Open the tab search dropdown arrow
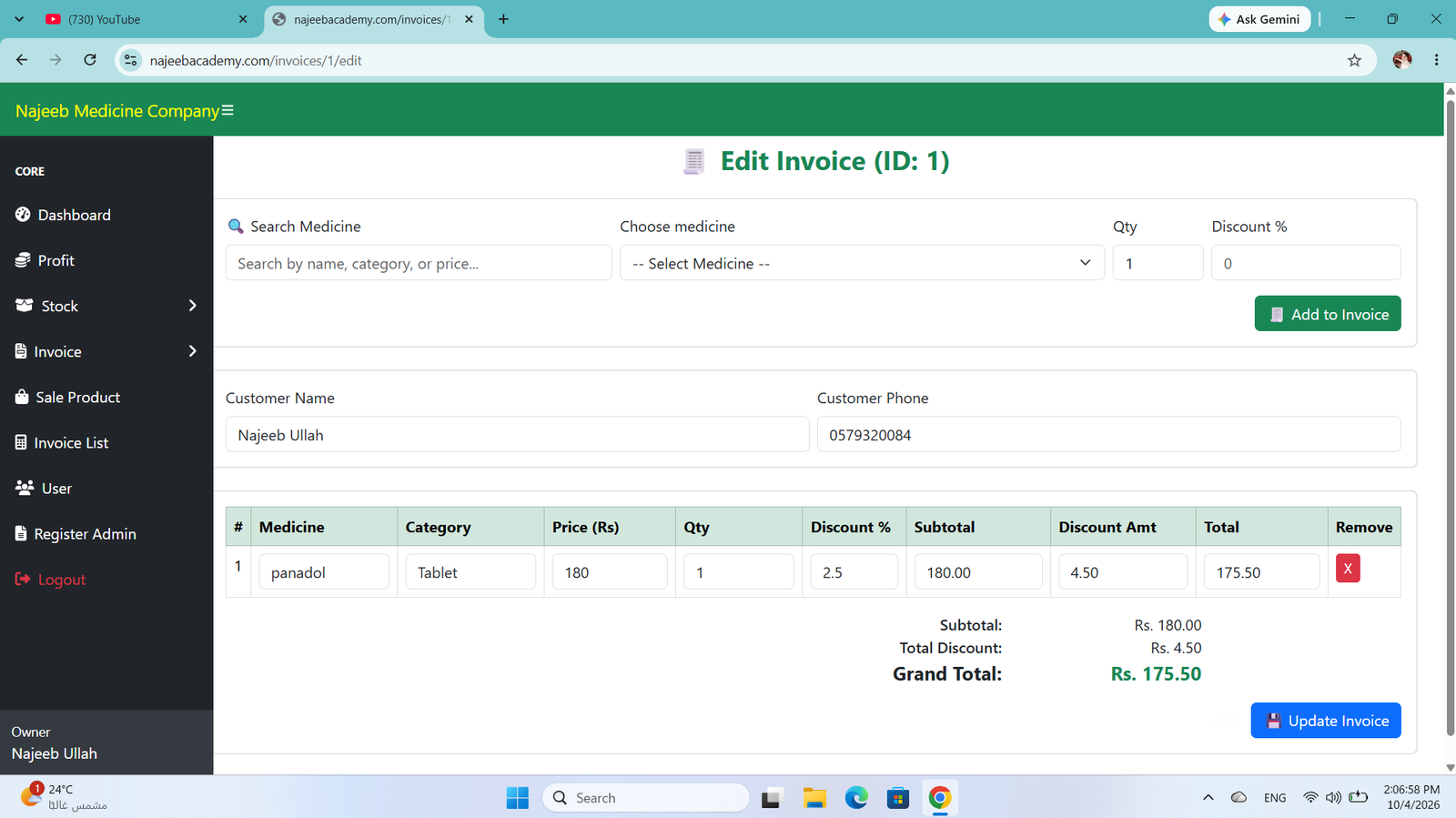The width and height of the screenshot is (1456, 818). point(19,19)
